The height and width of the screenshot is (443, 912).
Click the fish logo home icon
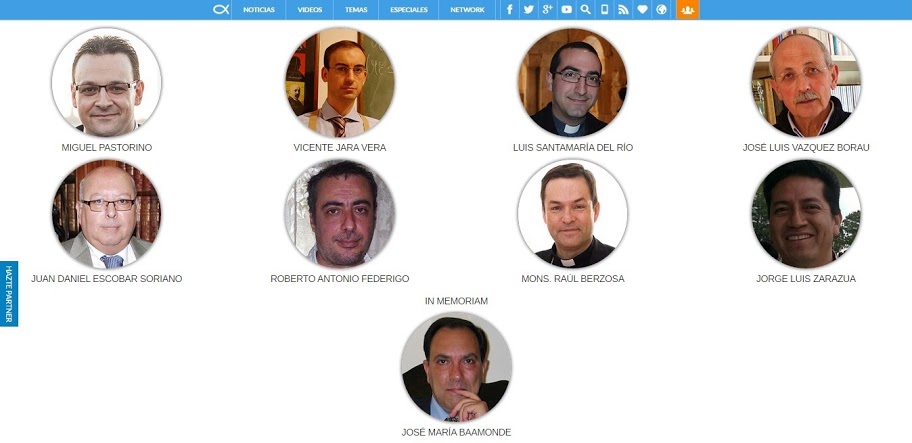click(221, 9)
